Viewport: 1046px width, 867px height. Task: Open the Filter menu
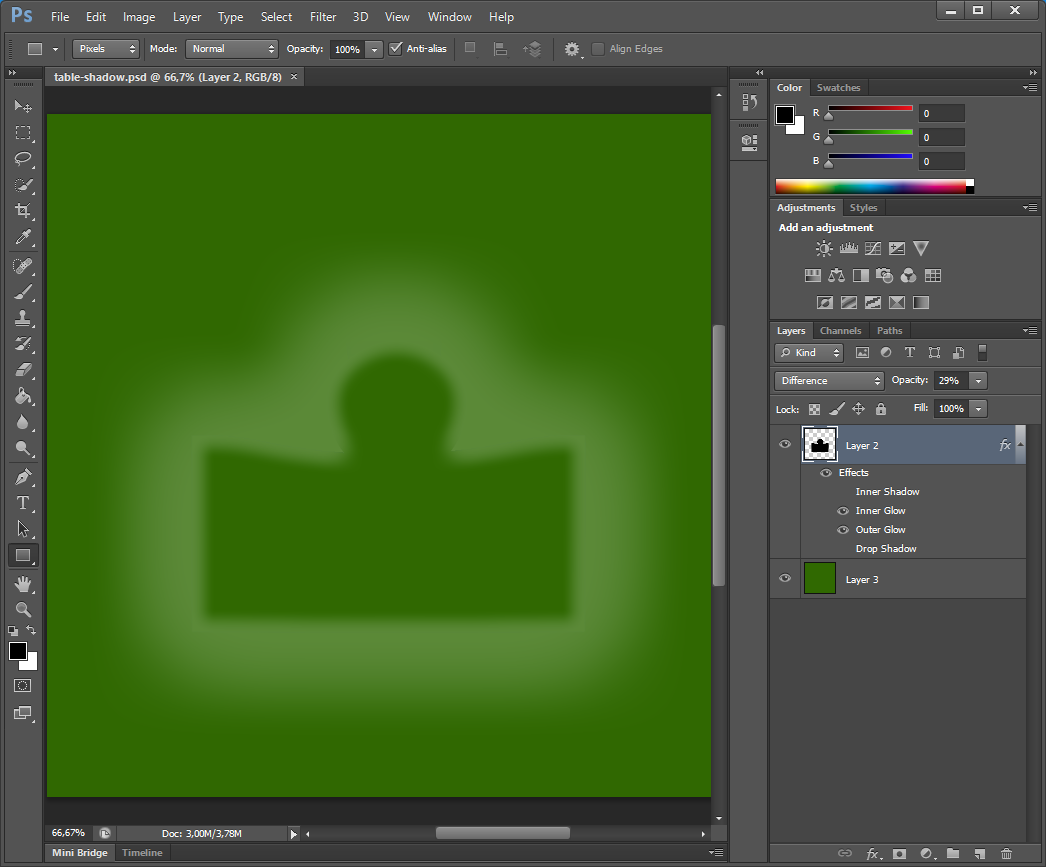coord(323,17)
